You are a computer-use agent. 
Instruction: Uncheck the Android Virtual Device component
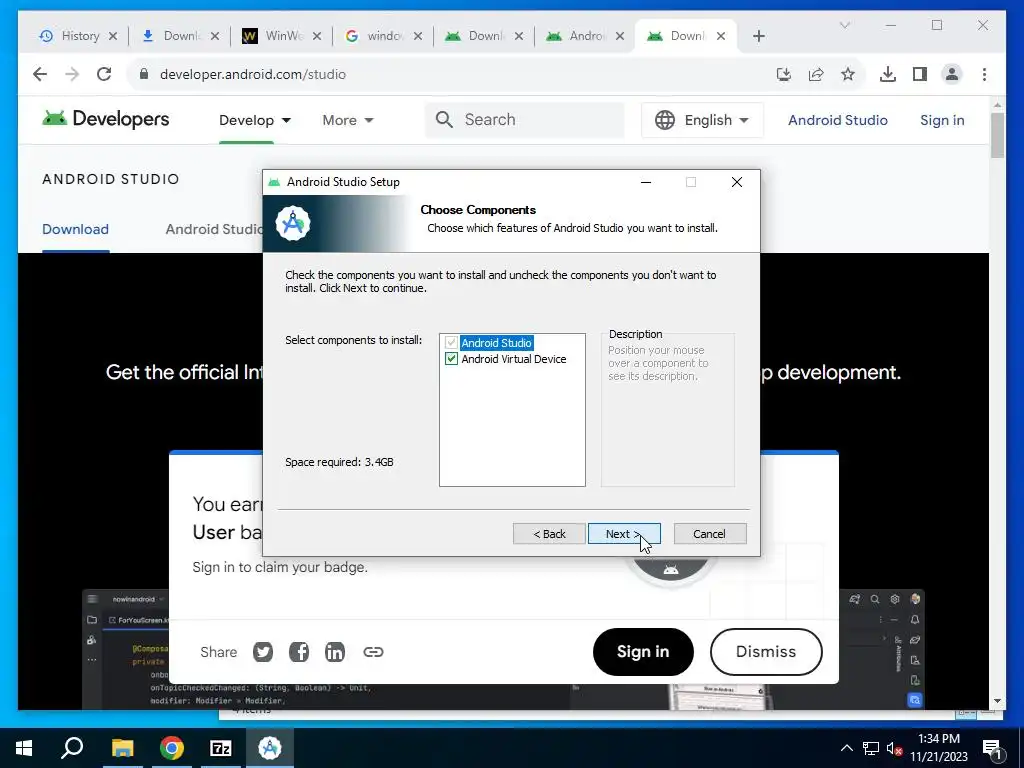tap(451, 359)
